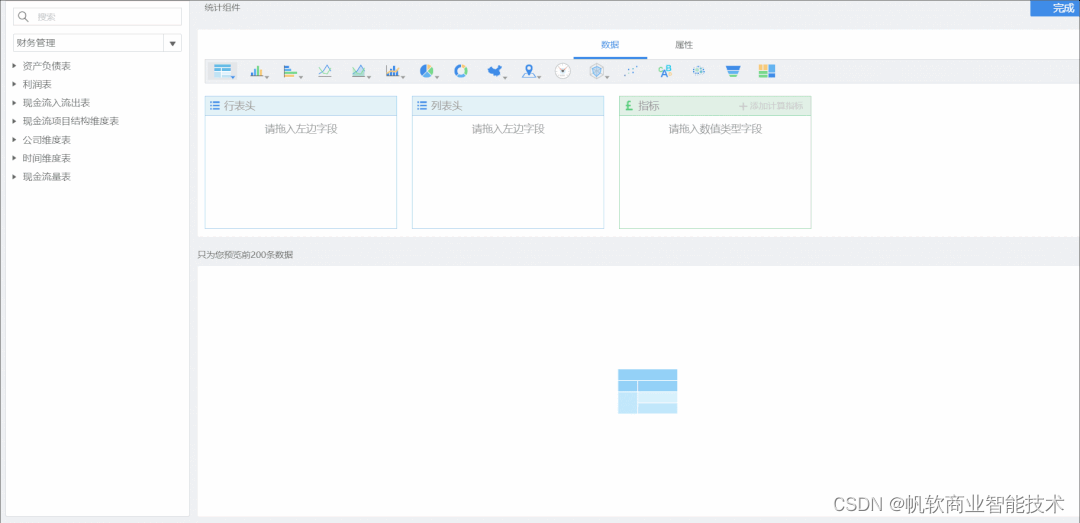Select the scatter plot chart icon
Viewport: 1080px width, 523px height.
(x=630, y=71)
